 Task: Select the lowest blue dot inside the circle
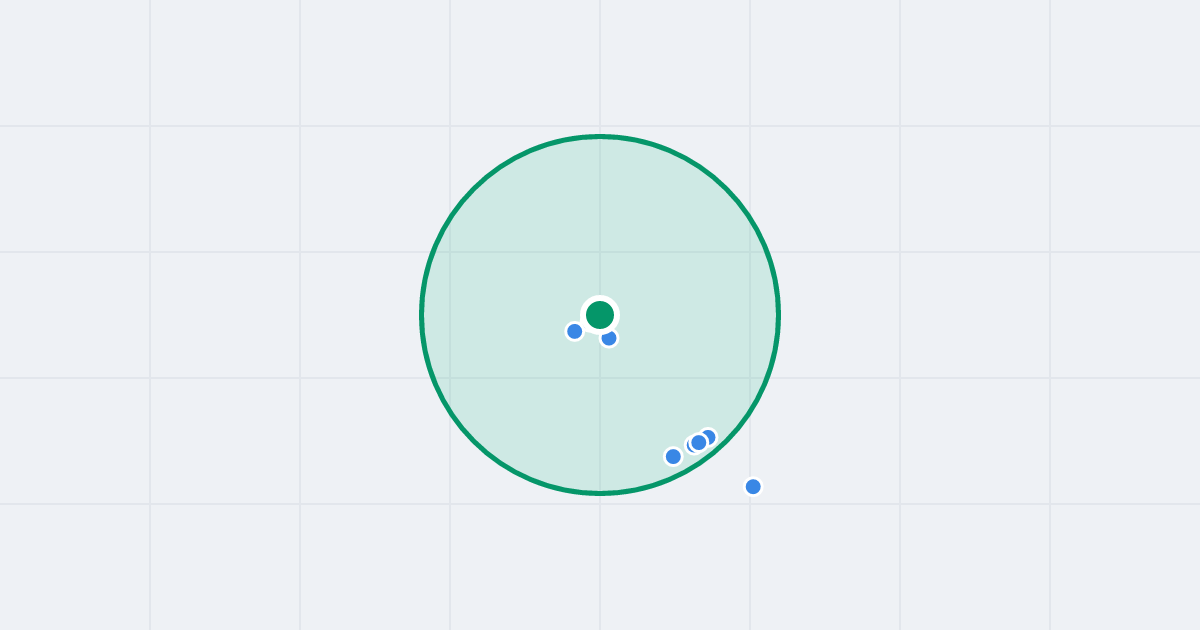[x=673, y=456]
